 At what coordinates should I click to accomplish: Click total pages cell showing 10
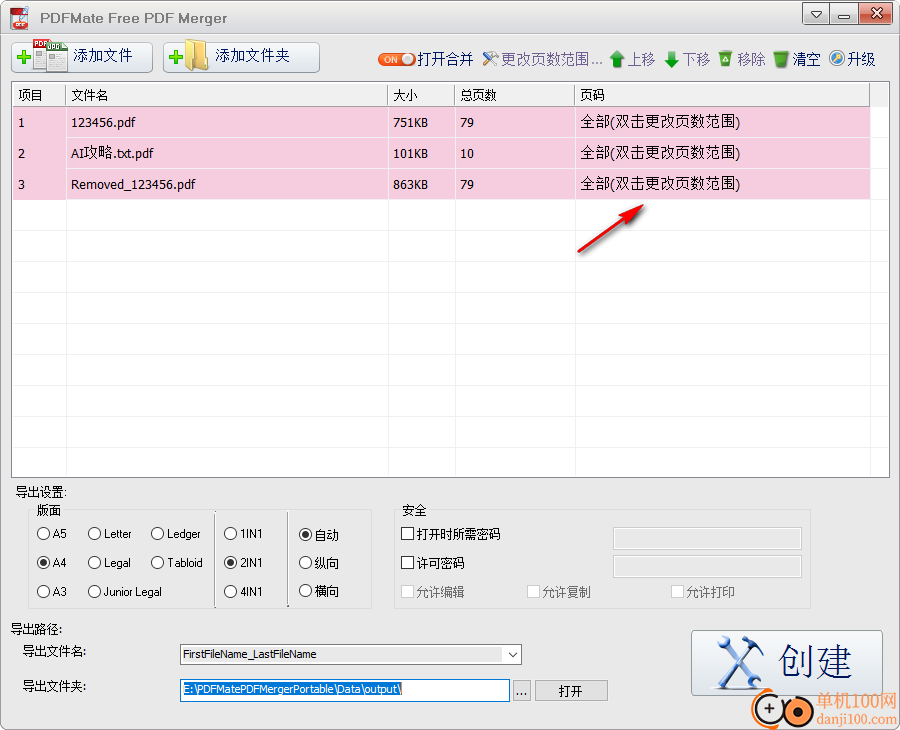pos(515,153)
